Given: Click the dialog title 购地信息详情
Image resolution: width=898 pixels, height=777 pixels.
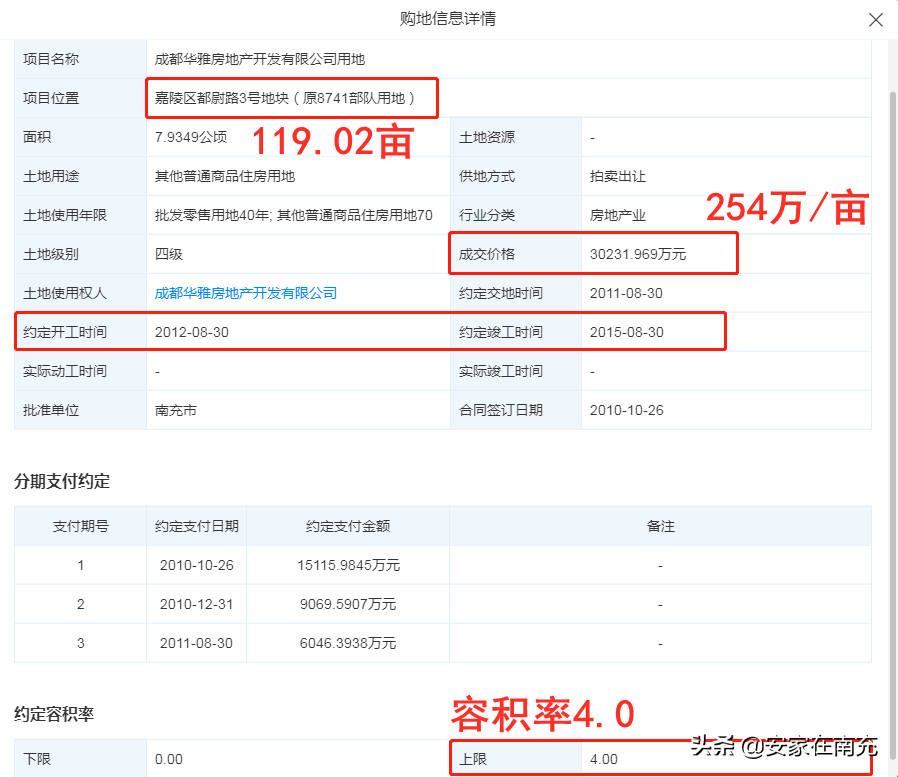Looking at the screenshot, I should pos(448,19).
